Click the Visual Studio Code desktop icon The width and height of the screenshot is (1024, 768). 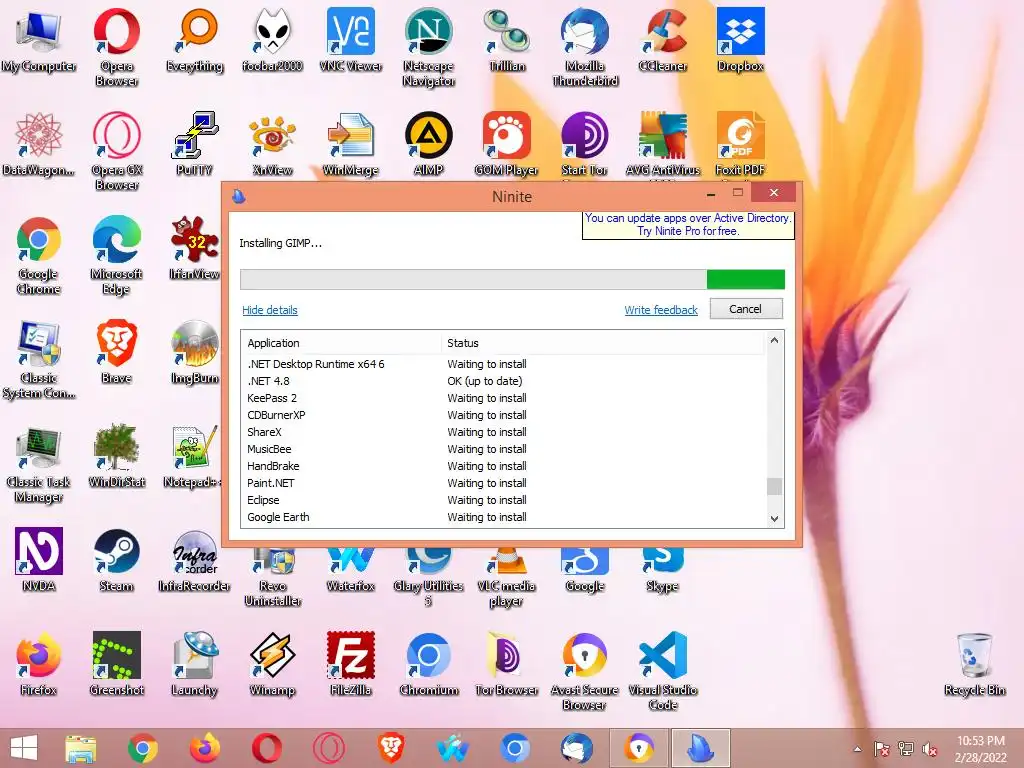[663, 671]
